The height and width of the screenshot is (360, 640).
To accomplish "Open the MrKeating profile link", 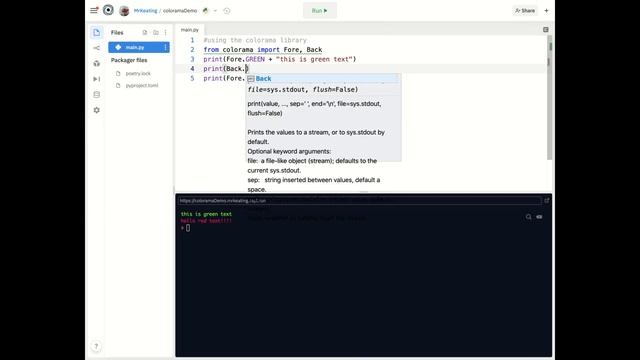I will (145, 11).
